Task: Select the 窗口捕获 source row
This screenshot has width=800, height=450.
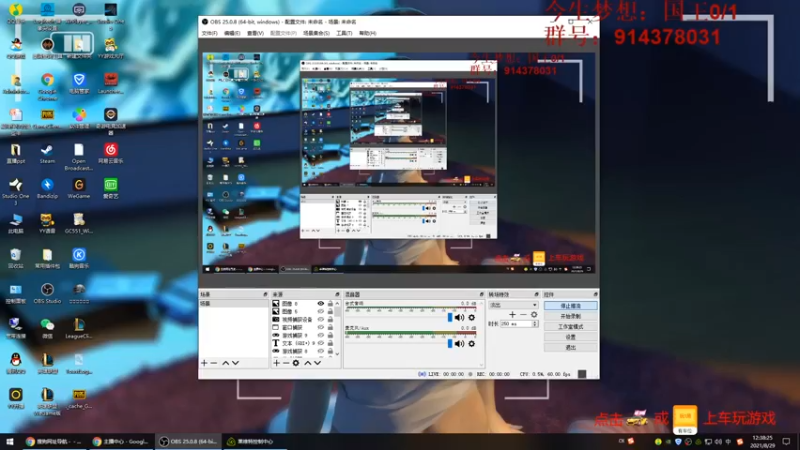Action: point(303,327)
